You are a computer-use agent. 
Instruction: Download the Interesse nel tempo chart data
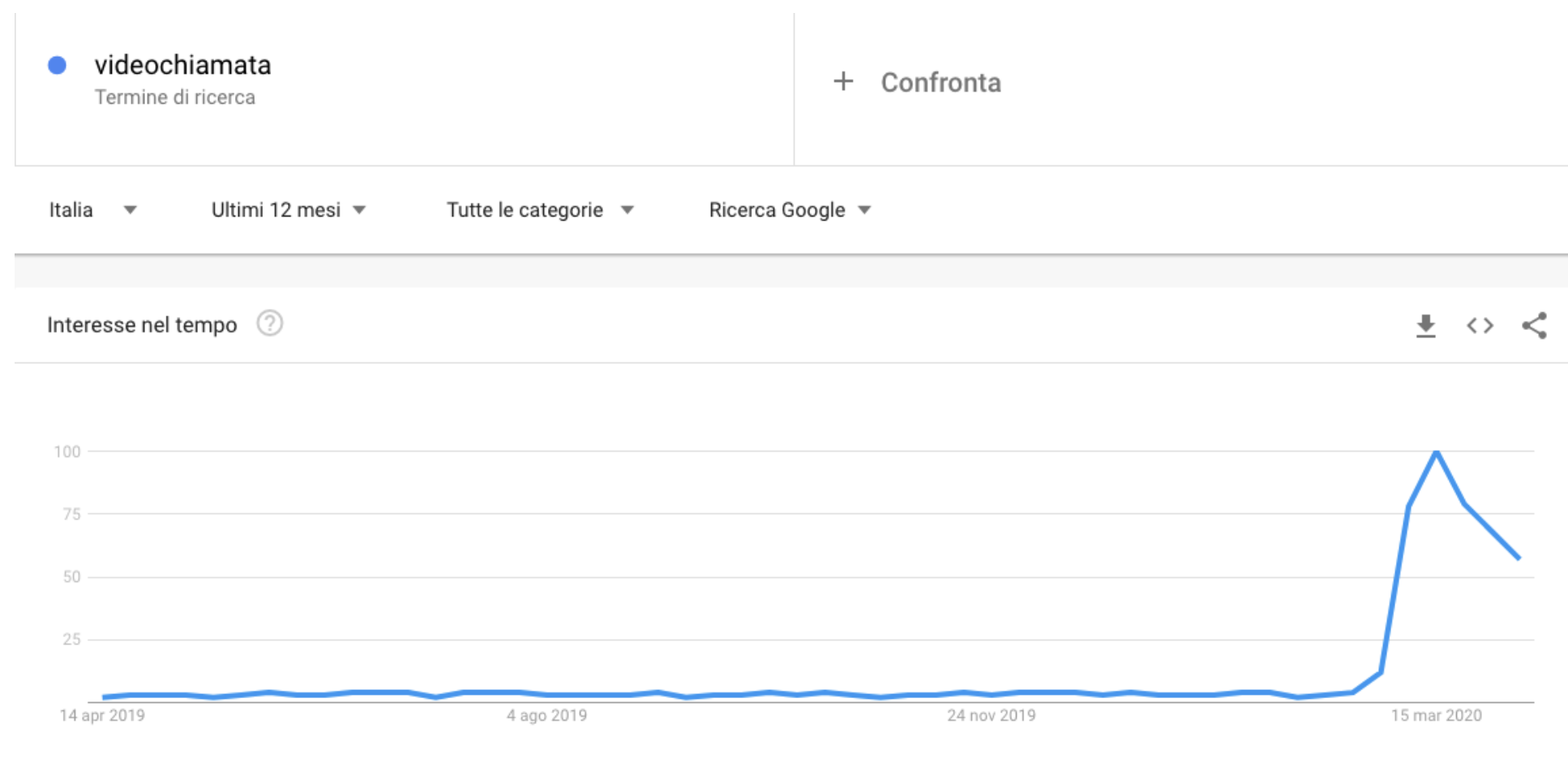pos(1425,326)
